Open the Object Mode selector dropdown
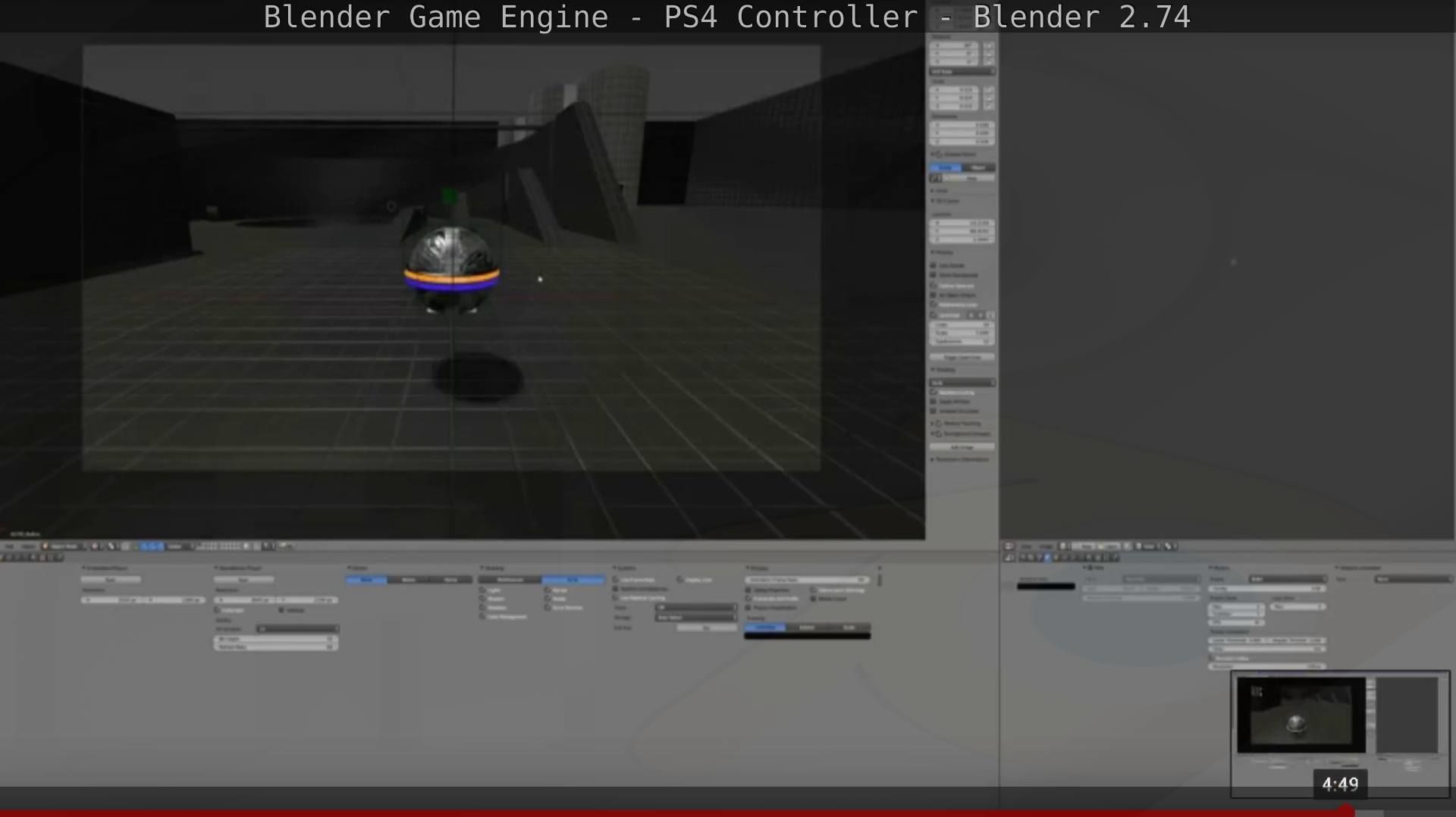 62,546
